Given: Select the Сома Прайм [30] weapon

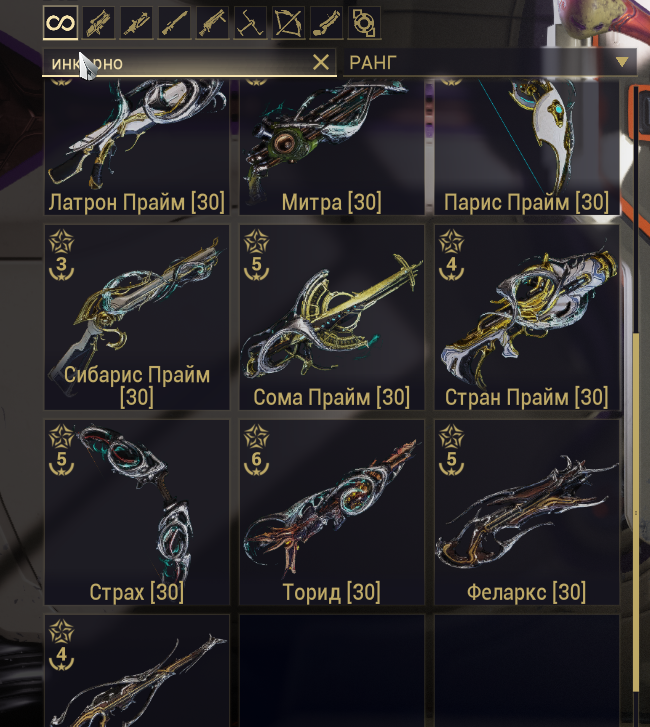Looking at the screenshot, I should 331,318.
